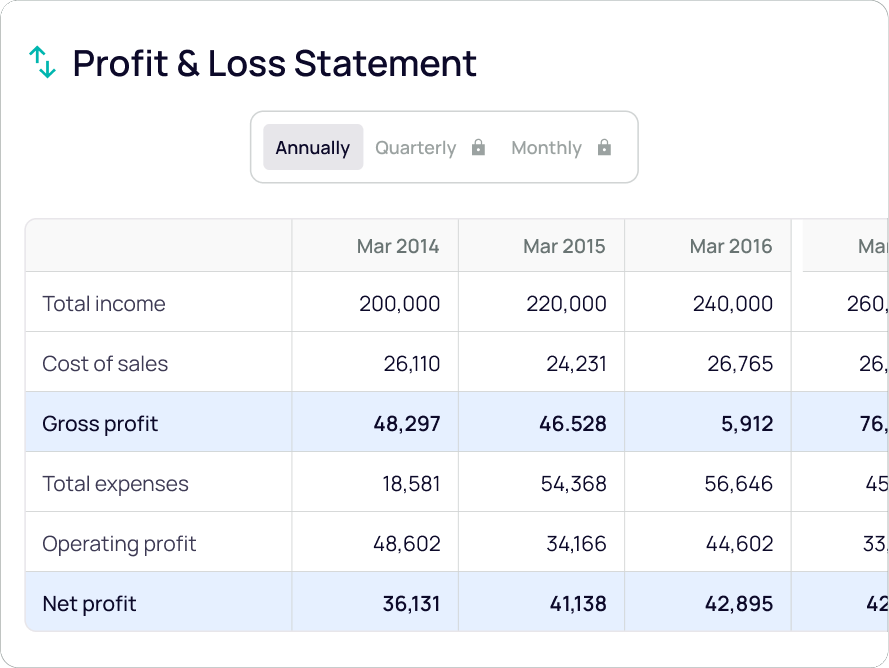This screenshot has height=668, width=889.
Task: Switch to the Quarterly tab
Action: click(x=416, y=148)
